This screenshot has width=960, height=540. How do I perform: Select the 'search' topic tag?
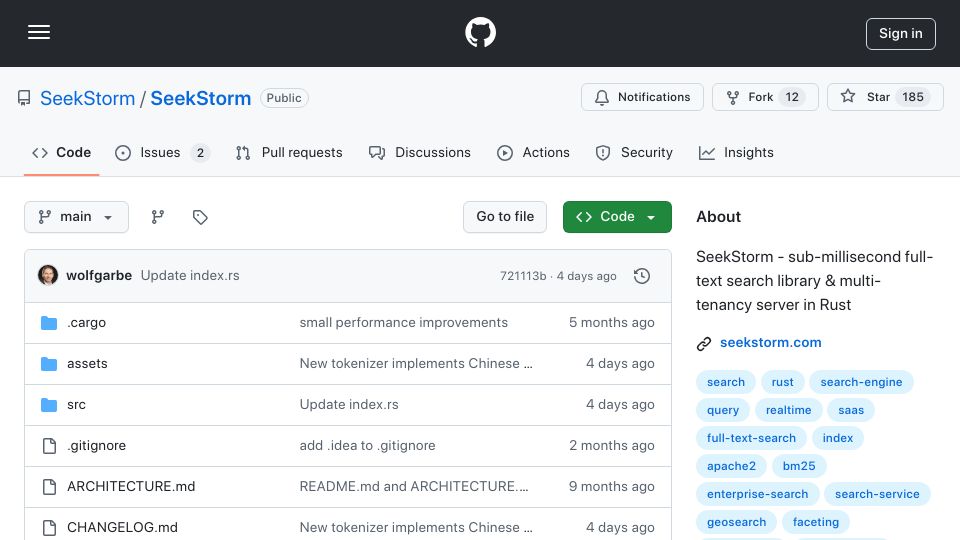pos(726,382)
